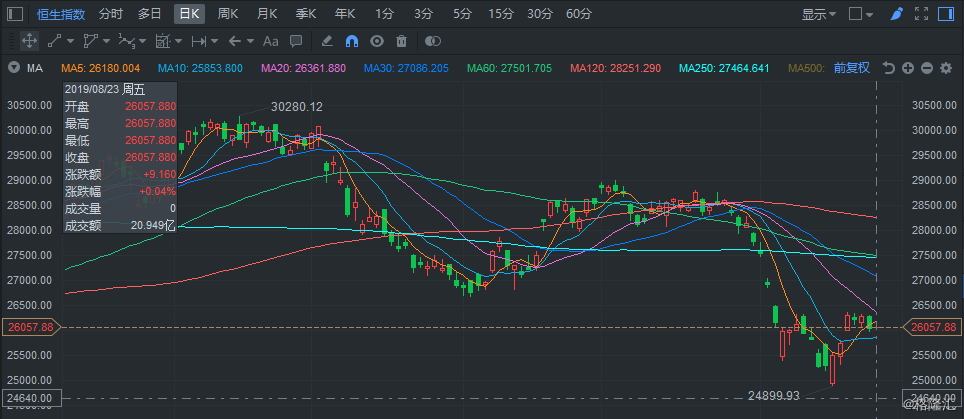Switch to the 多日 tab
This screenshot has width=964, height=419.
150,14
